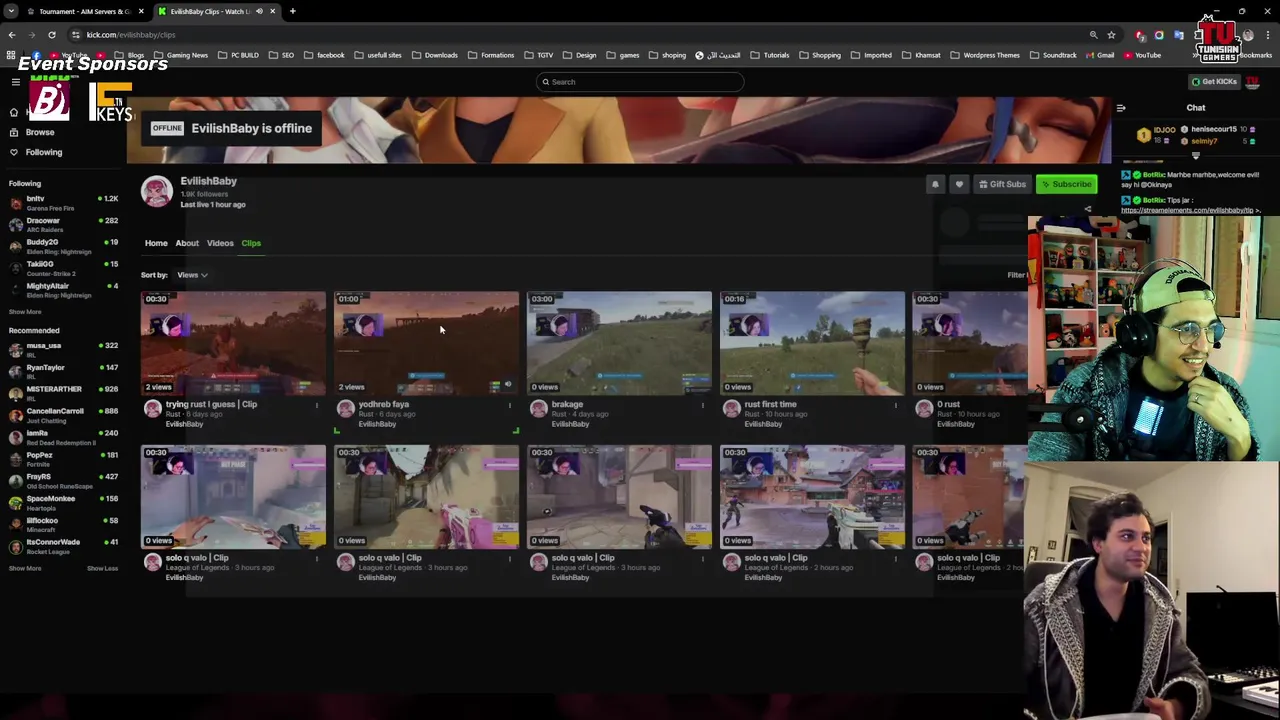Collapse Recommended list with Show Less
The height and width of the screenshot is (720, 1280).
click(102, 568)
